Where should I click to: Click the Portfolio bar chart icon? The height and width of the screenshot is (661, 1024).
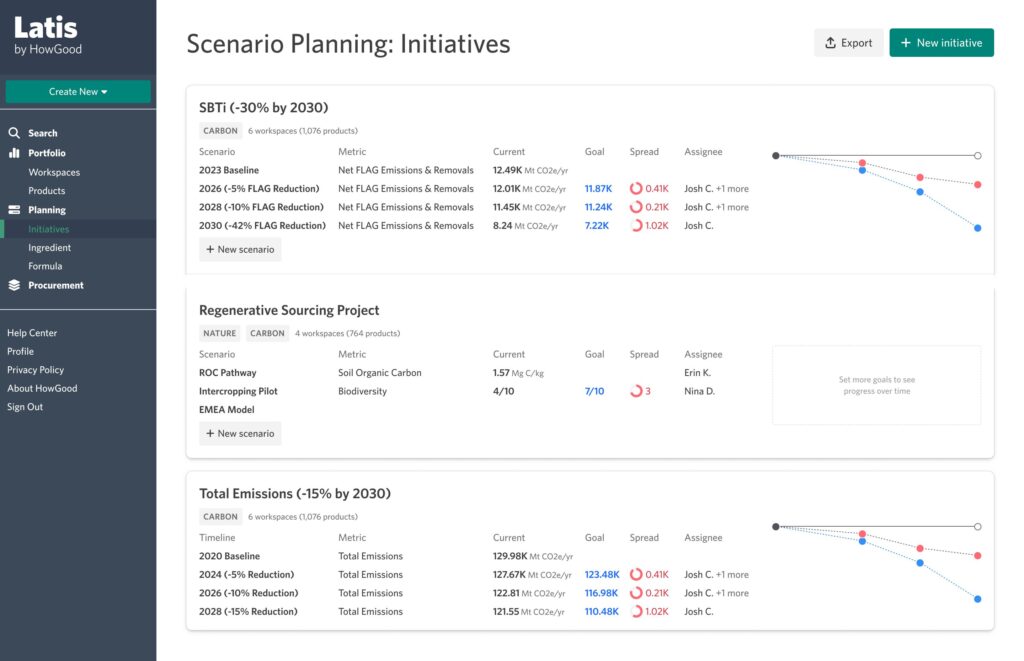(x=14, y=153)
